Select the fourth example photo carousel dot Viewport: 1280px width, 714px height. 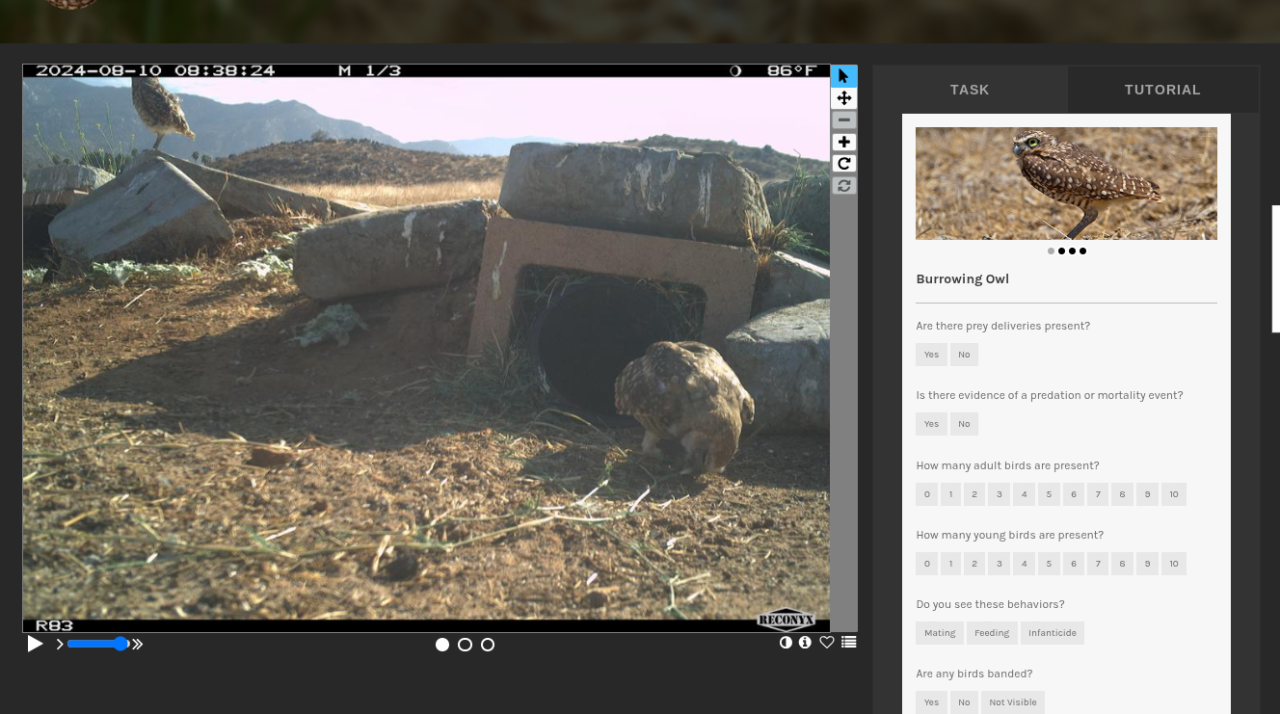(1083, 251)
